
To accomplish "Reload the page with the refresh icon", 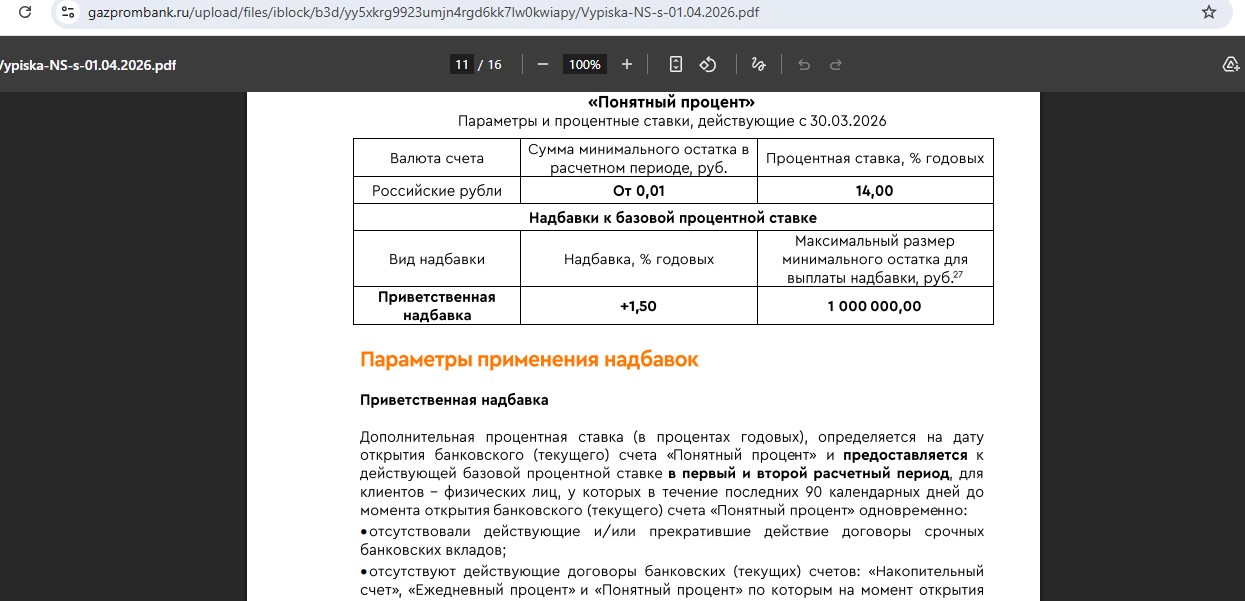I will click(x=25, y=13).
